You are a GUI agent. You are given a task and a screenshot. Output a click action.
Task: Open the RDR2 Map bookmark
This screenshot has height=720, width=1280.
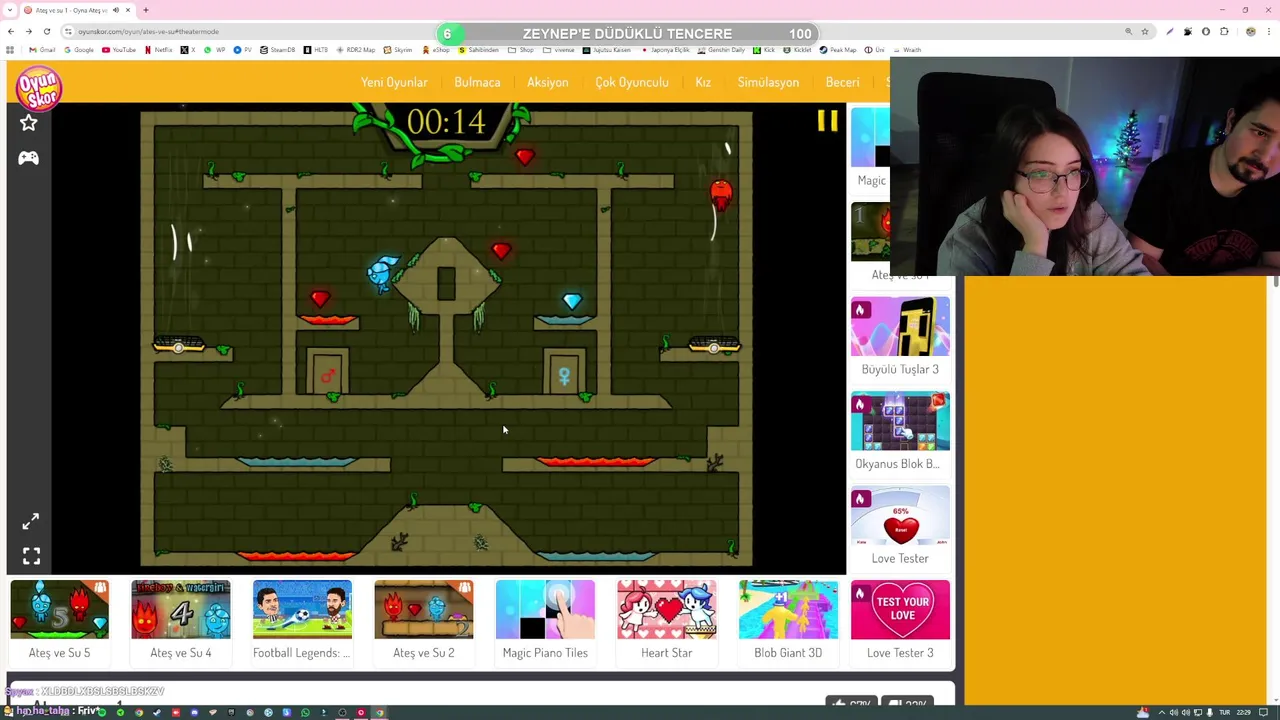(x=356, y=50)
